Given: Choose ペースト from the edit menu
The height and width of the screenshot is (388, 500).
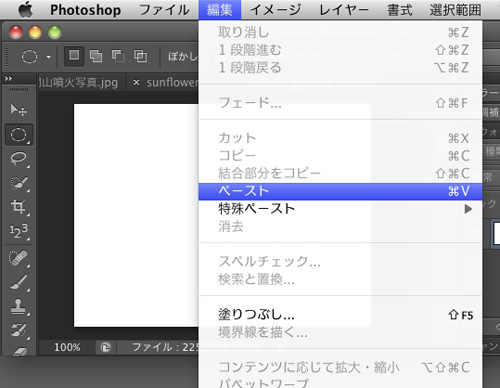Looking at the screenshot, I should click(340, 191).
